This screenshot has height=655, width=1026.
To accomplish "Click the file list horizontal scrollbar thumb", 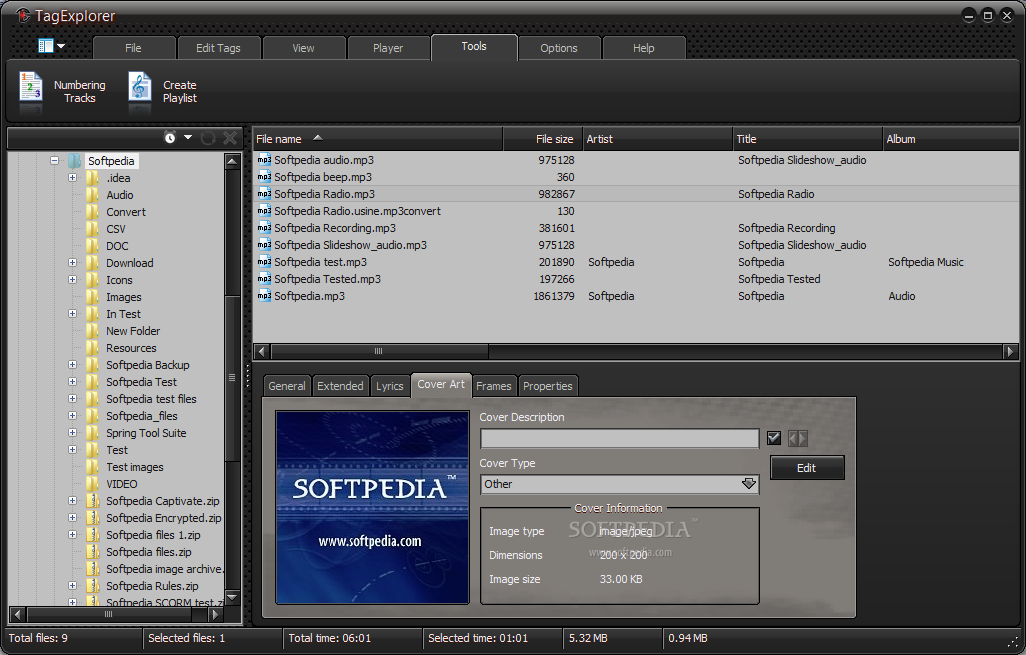I will 380,351.
